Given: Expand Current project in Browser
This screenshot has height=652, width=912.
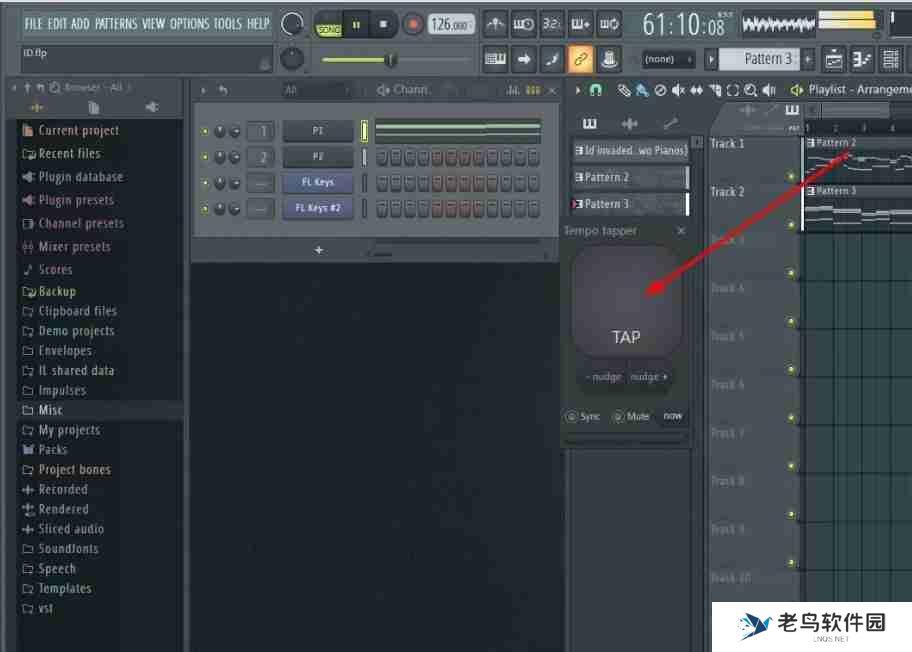Looking at the screenshot, I should point(70,130).
